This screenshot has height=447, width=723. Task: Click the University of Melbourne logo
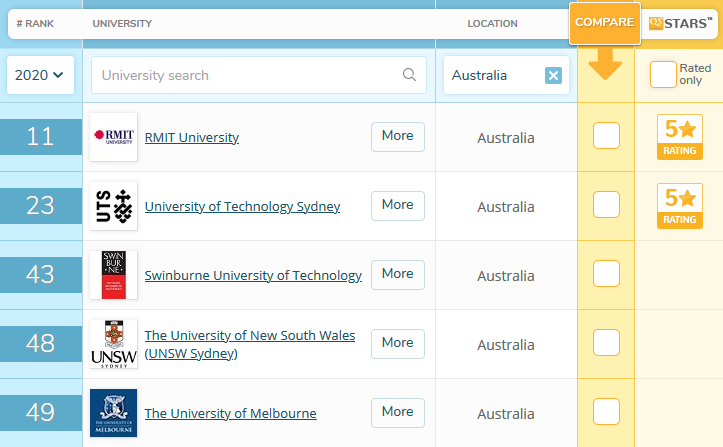click(x=113, y=413)
